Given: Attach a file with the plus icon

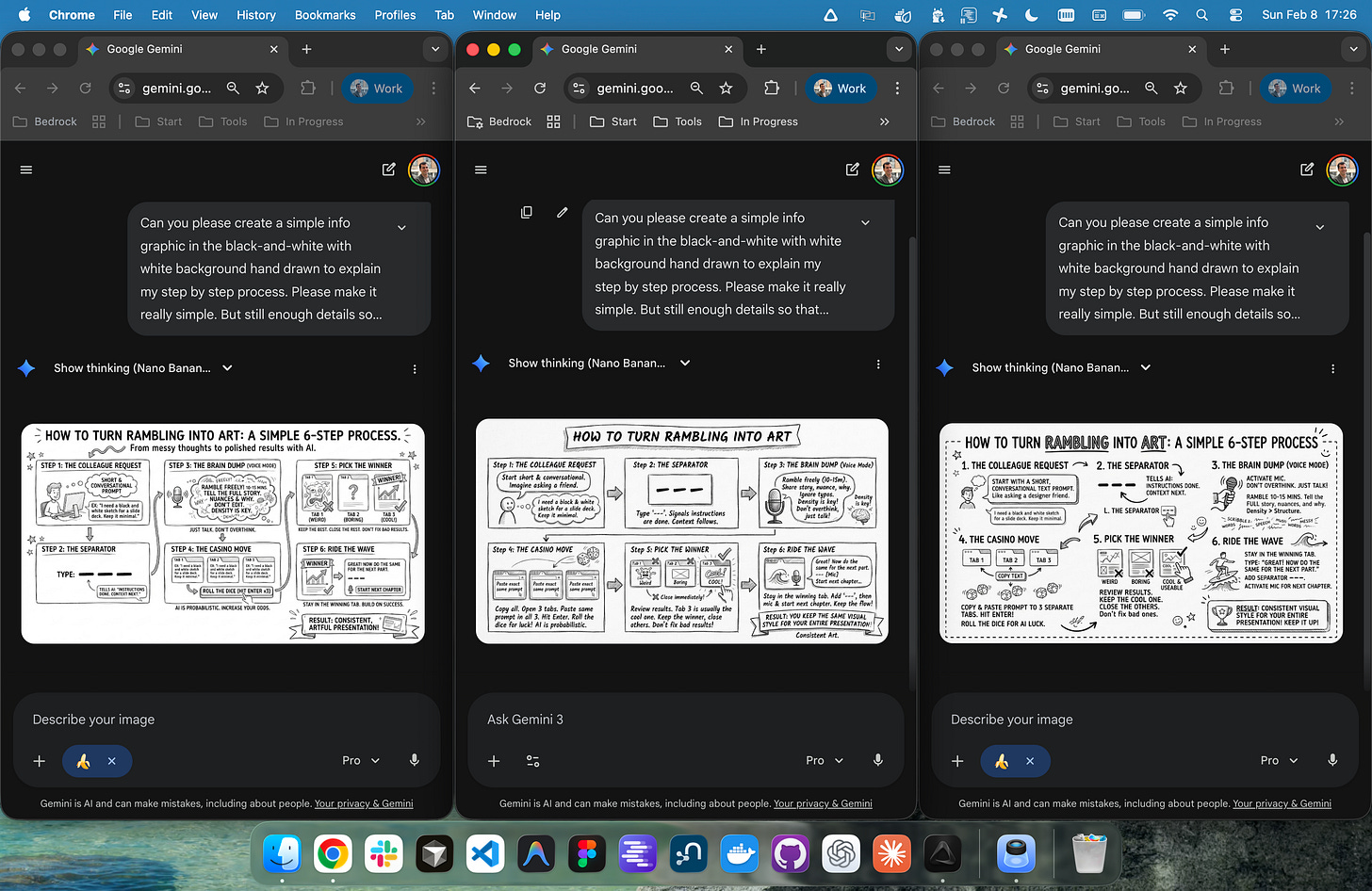Looking at the screenshot, I should (494, 760).
